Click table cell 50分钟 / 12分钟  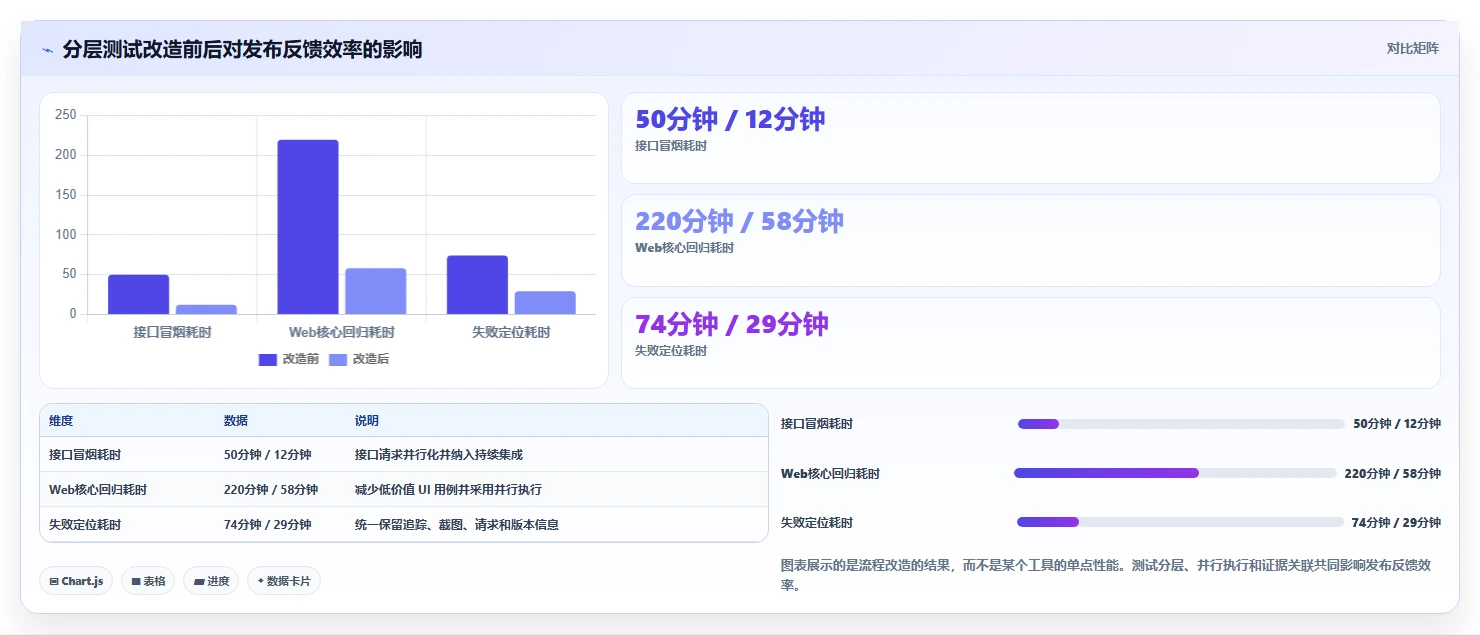coord(268,455)
